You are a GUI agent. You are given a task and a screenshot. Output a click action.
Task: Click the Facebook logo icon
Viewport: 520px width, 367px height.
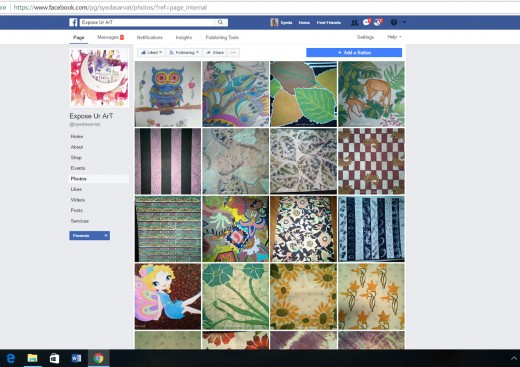(x=73, y=22)
